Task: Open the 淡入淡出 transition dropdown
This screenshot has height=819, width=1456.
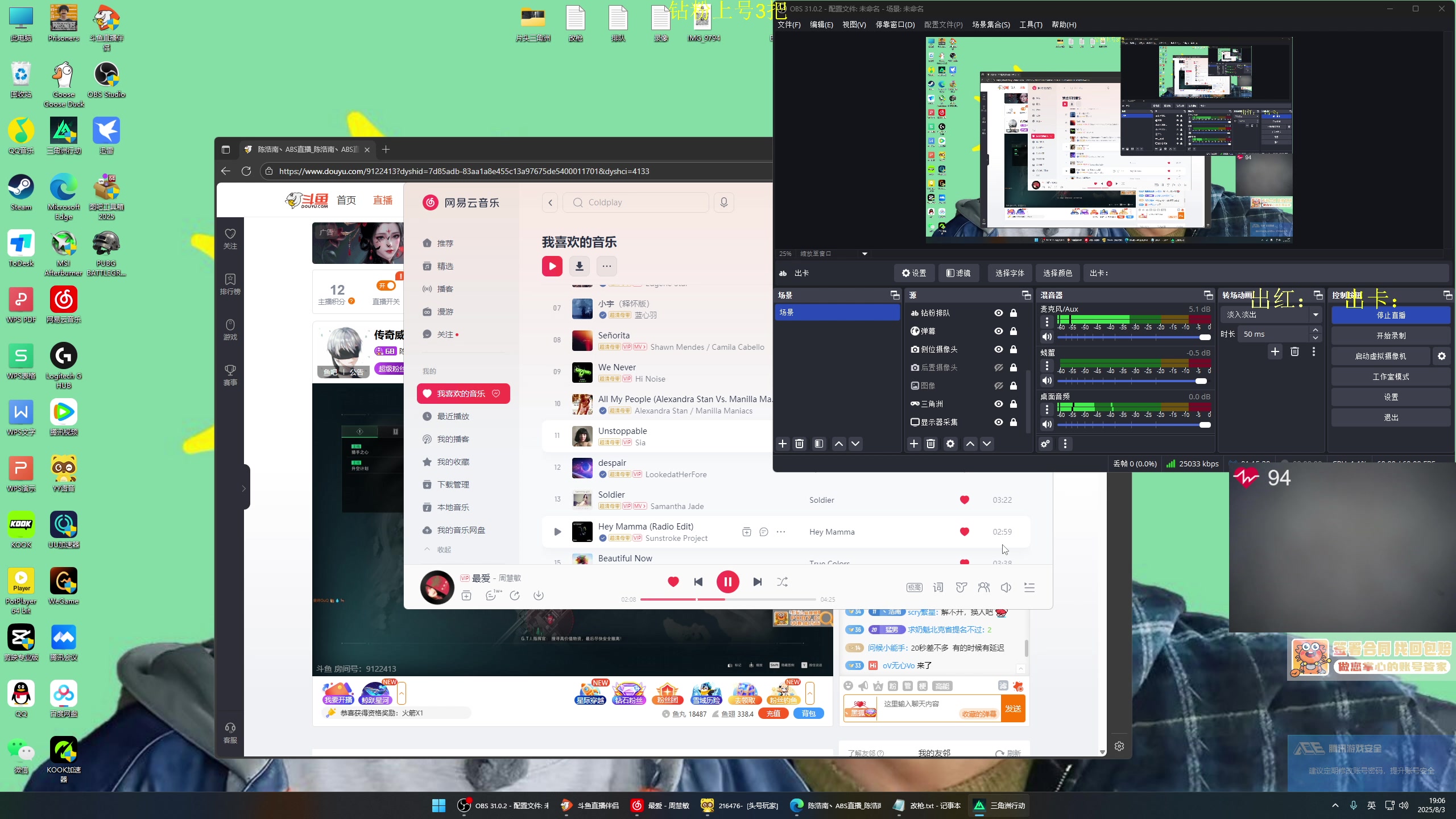Action: click(x=1271, y=315)
